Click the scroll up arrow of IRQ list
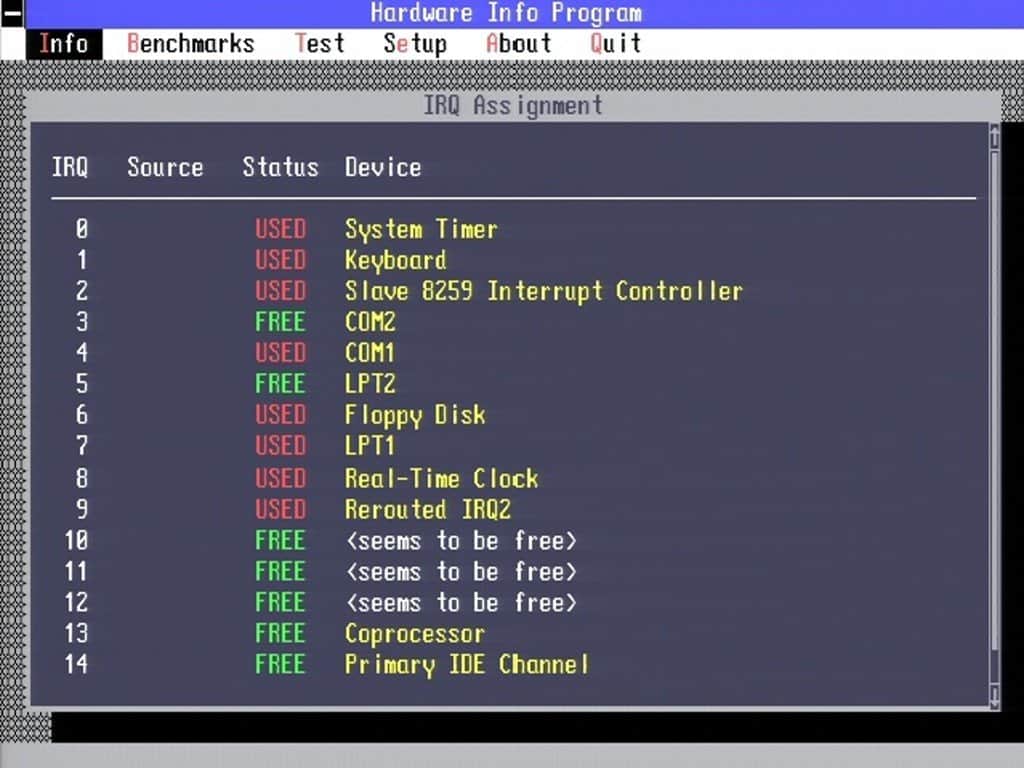Viewport: 1024px width, 768px height. (x=994, y=138)
